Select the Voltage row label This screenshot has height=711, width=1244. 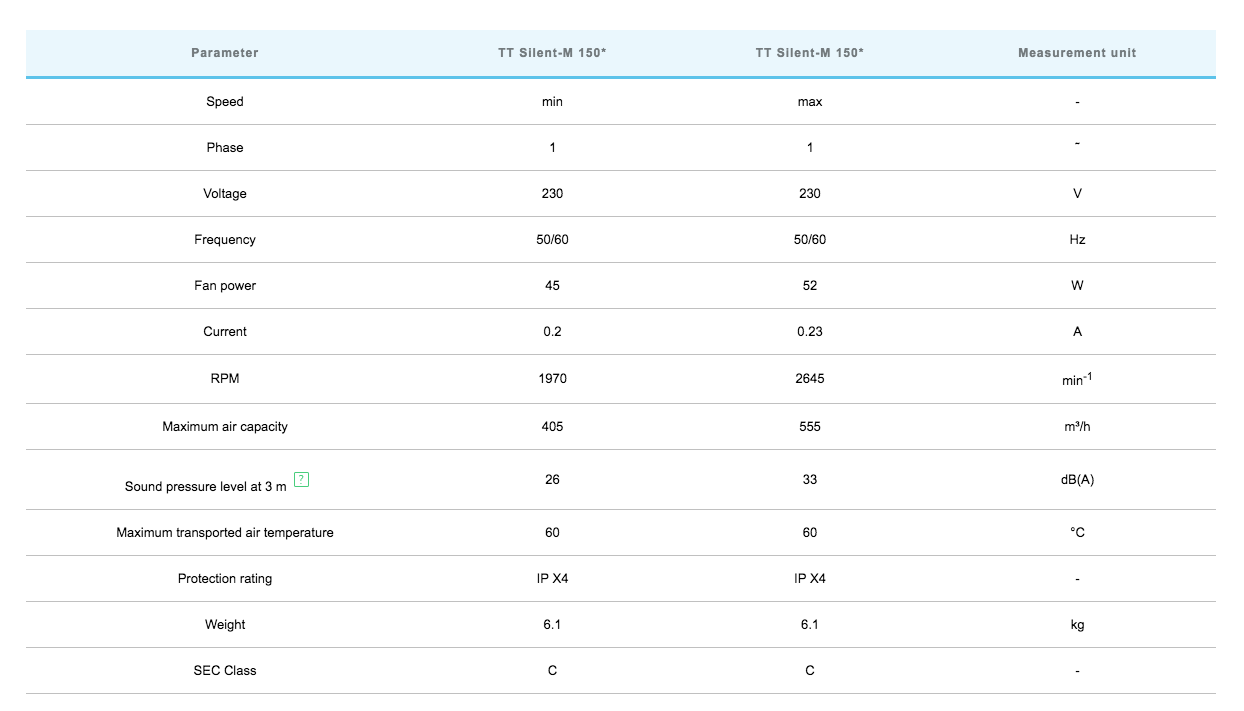225,194
